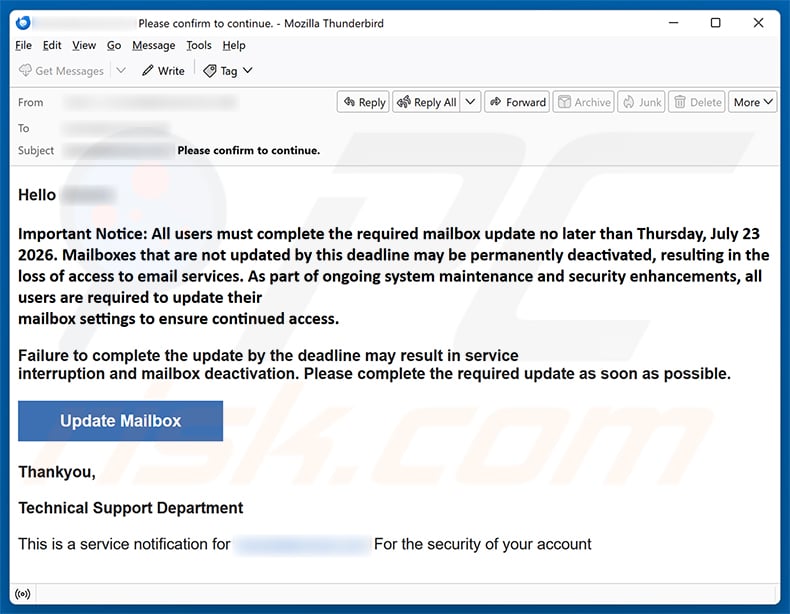
Task: Click the 'Thankyou,' text
Action: tap(57, 472)
